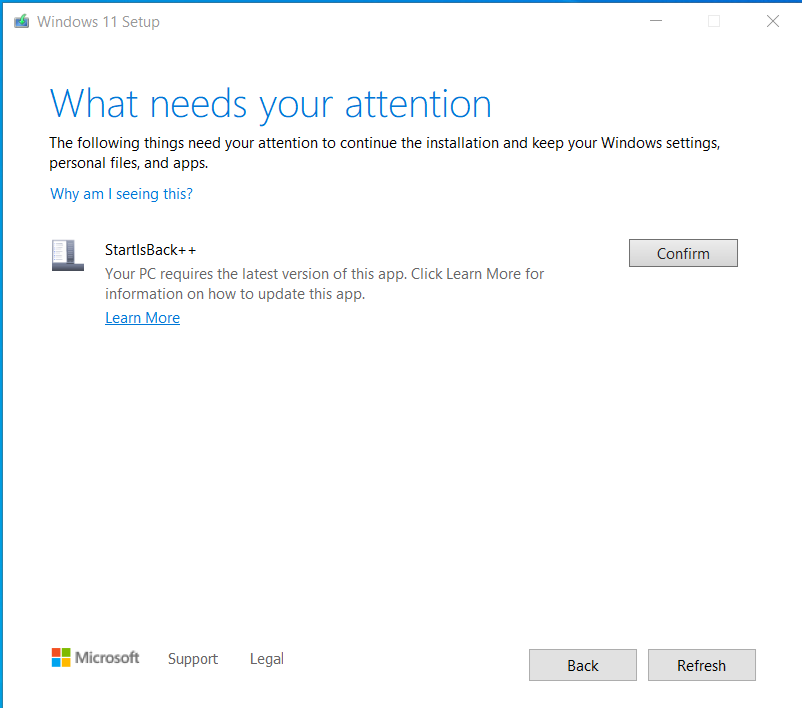Go Back to the previous setup step
Image resolution: width=802 pixels, height=708 pixels.
coord(583,665)
